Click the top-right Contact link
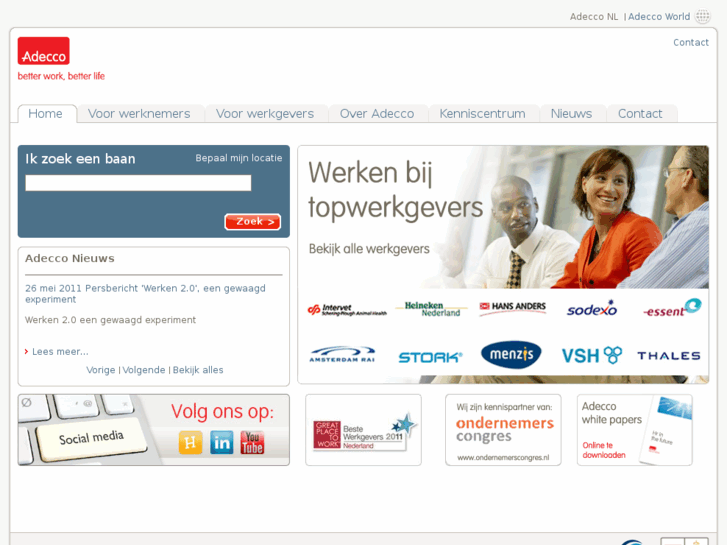The width and height of the screenshot is (727, 545). [691, 43]
